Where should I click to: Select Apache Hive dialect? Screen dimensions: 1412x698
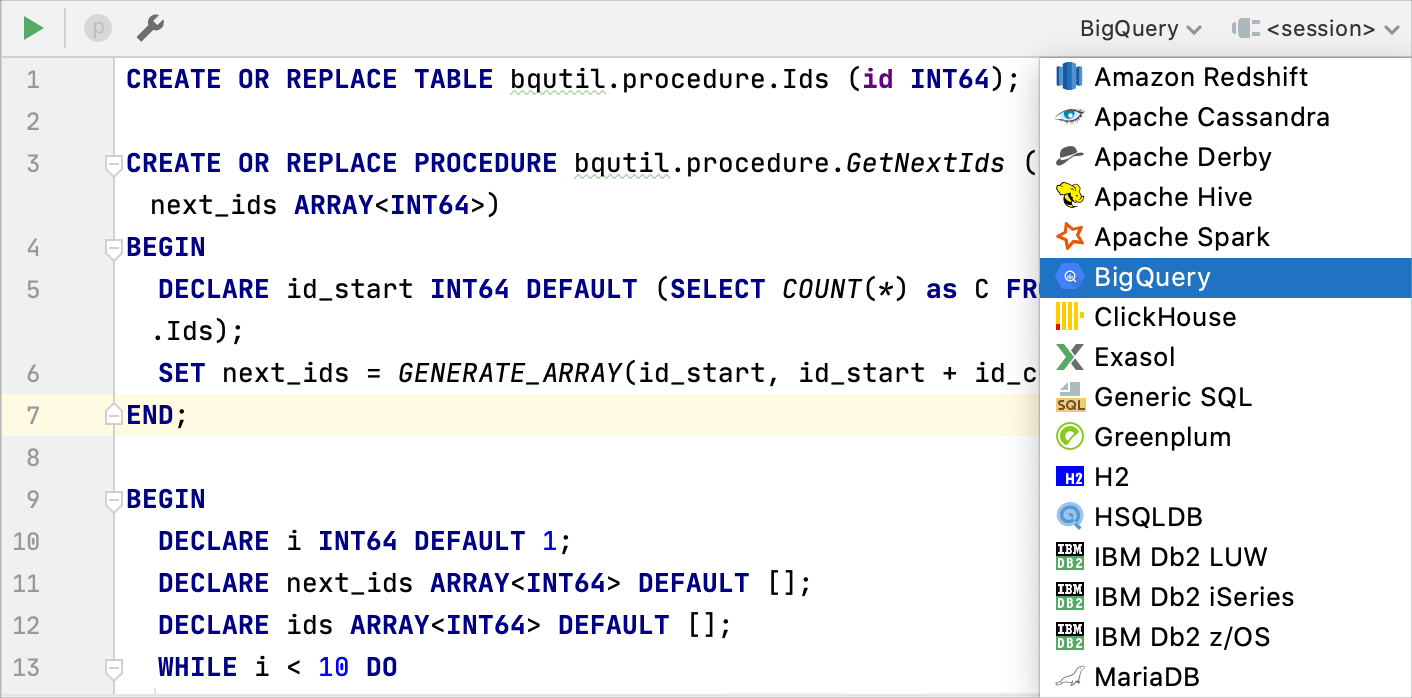point(1226,197)
